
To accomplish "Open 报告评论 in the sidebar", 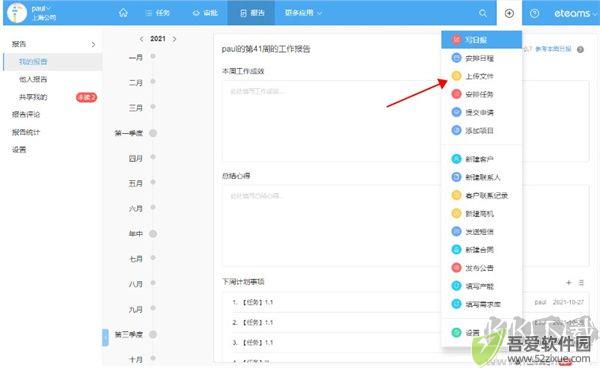I will 26,114.
